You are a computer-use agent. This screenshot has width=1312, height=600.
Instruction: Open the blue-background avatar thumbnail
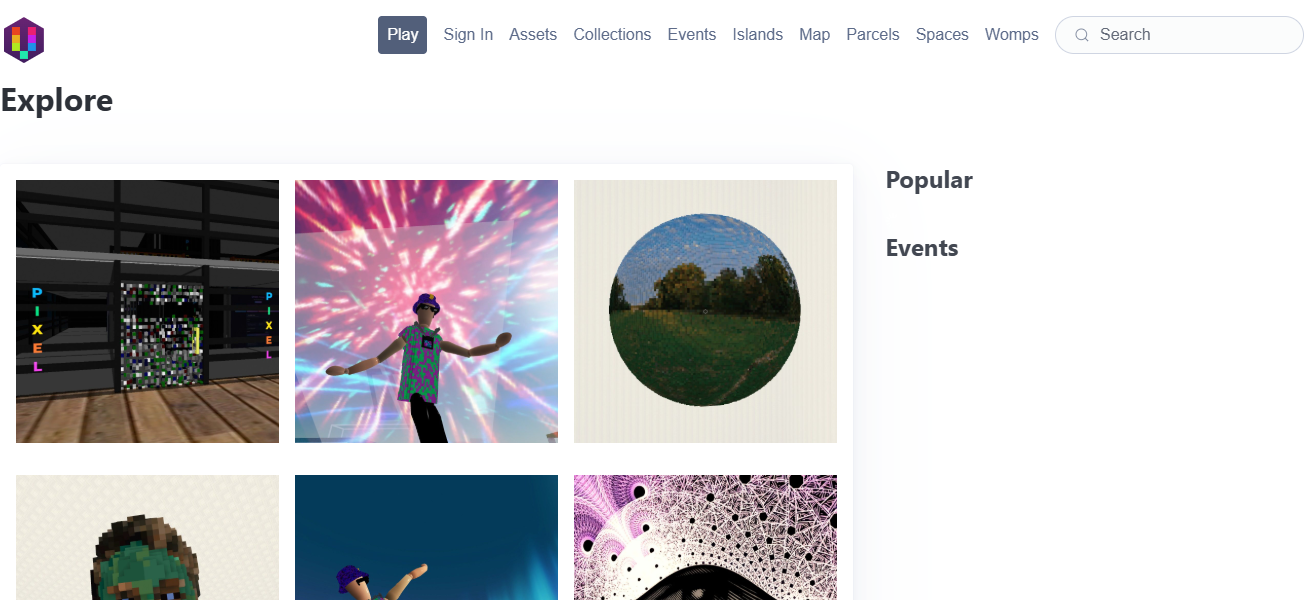[426, 538]
